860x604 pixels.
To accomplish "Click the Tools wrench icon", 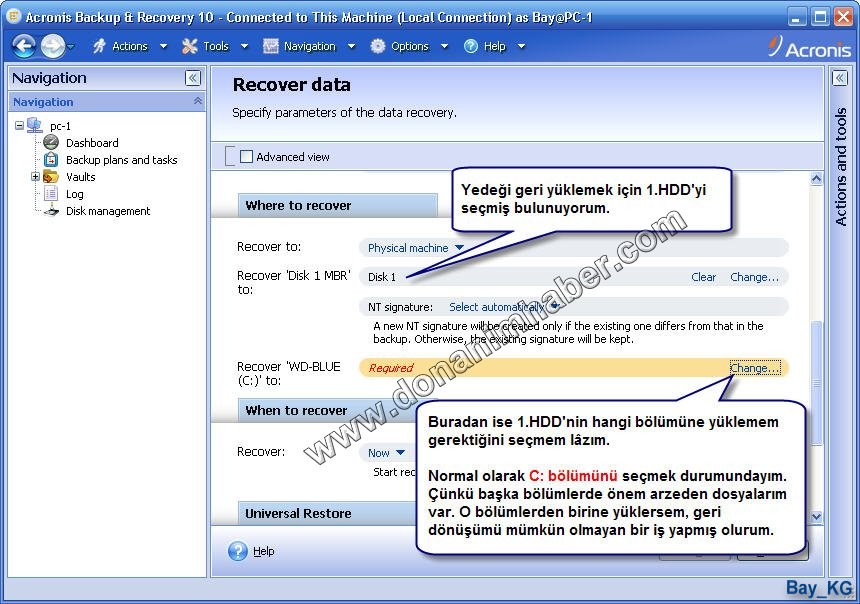I will point(190,46).
